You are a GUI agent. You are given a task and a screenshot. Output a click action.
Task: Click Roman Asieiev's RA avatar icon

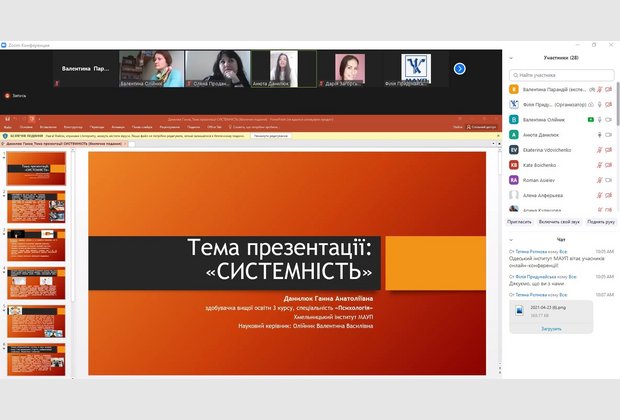click(x=514, y=179)
